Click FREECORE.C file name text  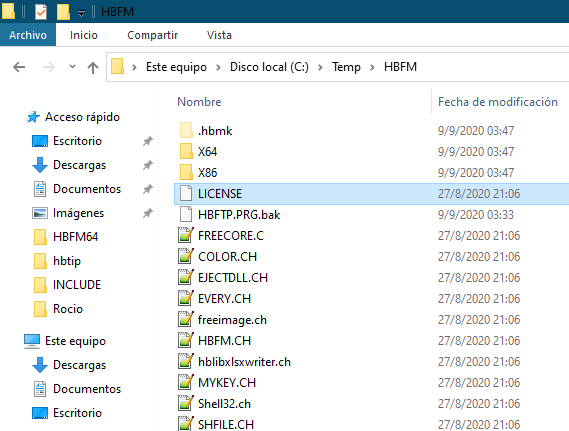(231, 236)
